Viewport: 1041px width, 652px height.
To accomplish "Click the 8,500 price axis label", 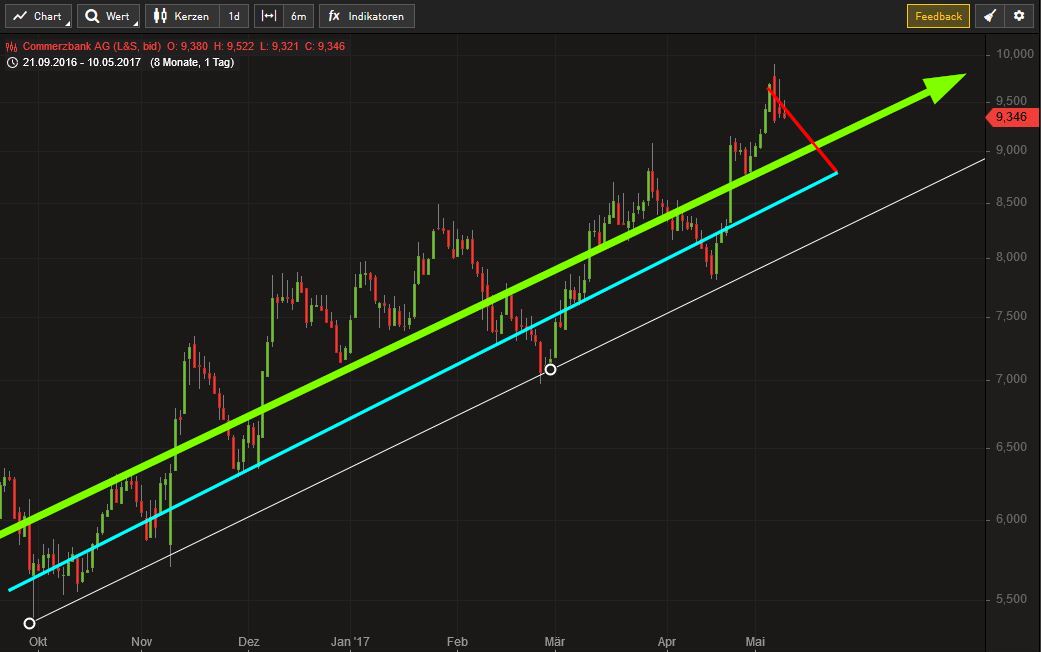I will (x=1010, y=202).
